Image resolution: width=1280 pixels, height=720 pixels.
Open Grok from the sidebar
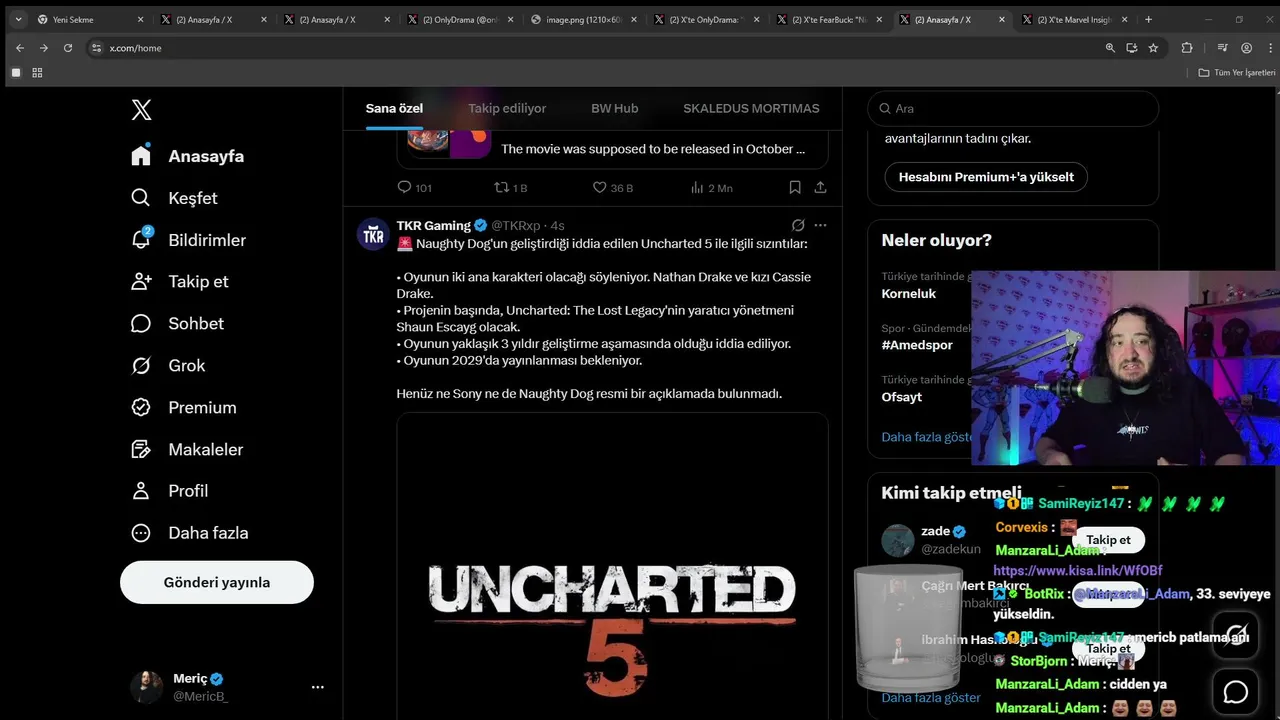[x=168, y=365]
